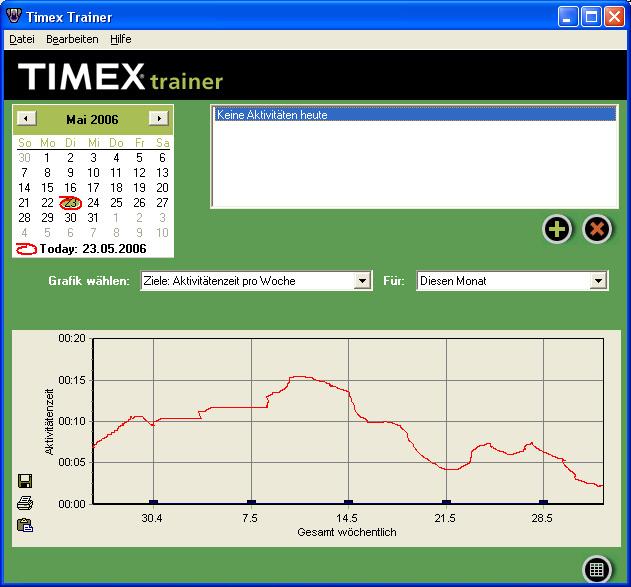Viewport: 631px width, 587px height.
Task: Select May 28 in the calendar
Action: point(24,218)
